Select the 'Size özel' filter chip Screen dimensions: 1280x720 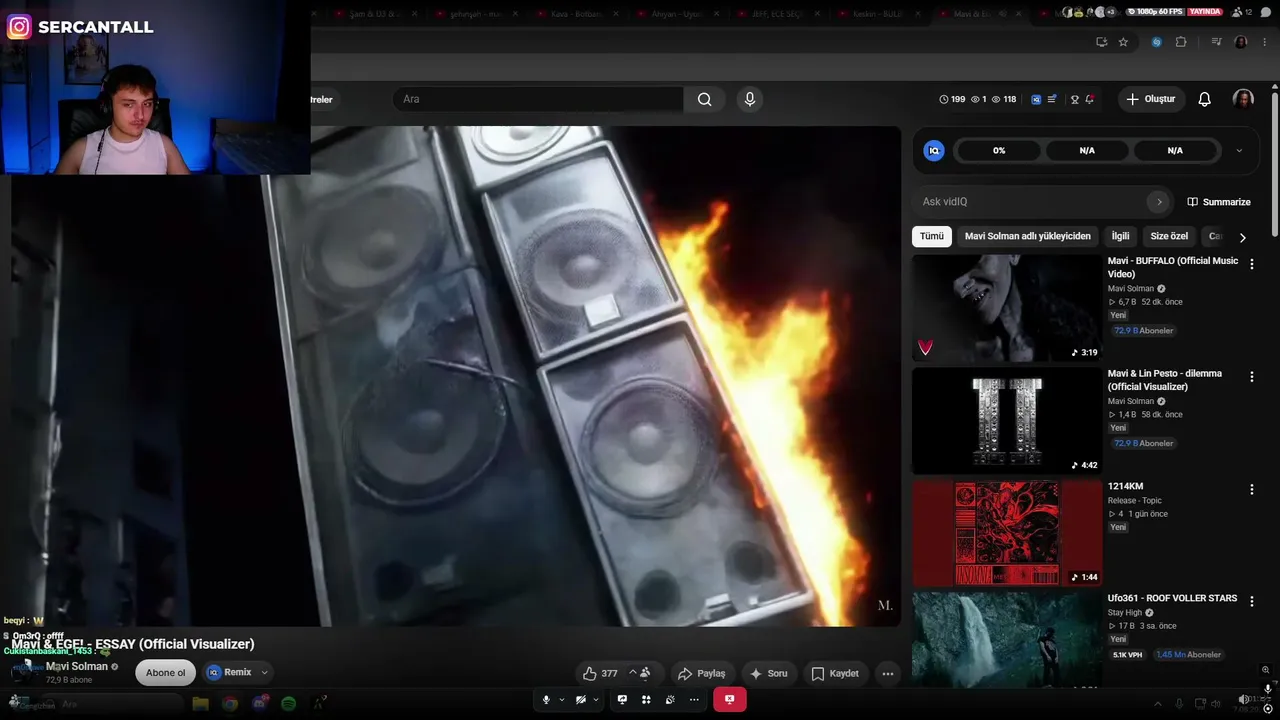(1169, 236)
